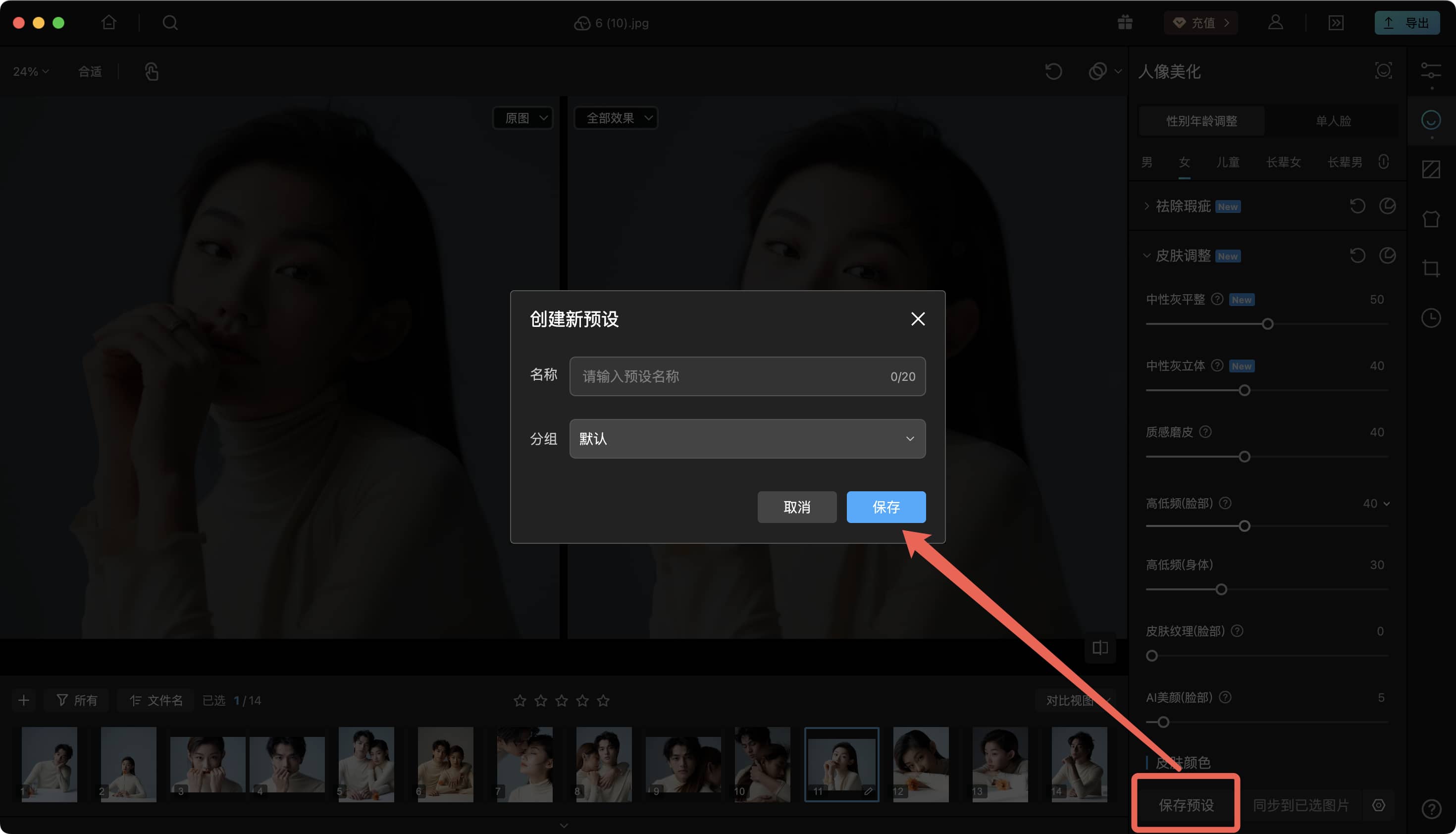
Task: Open the adjustment sliders sidebar icon
Action: point(1431,71)
